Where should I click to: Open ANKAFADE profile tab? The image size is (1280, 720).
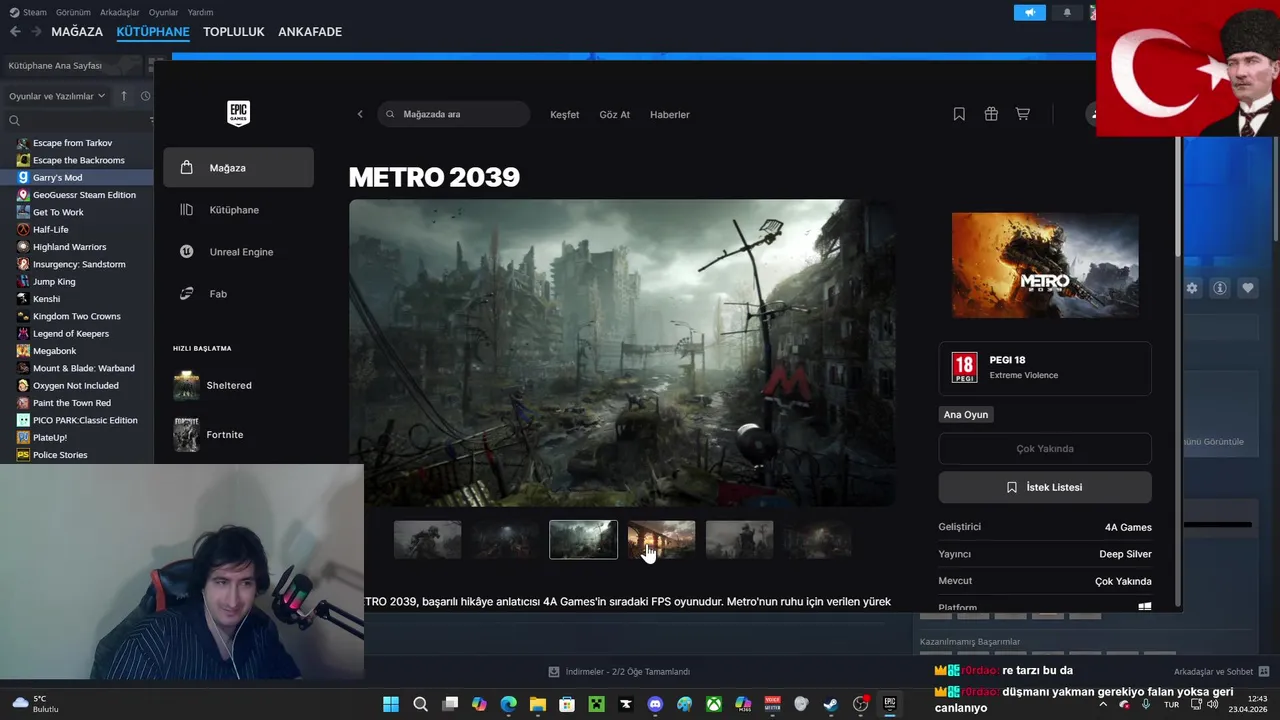[310, 32]
